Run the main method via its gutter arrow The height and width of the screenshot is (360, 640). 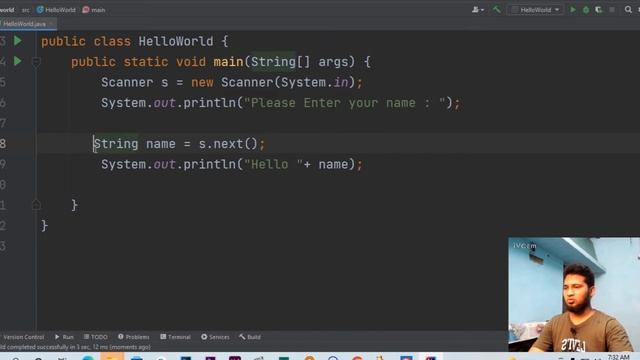tap(18, 61)
